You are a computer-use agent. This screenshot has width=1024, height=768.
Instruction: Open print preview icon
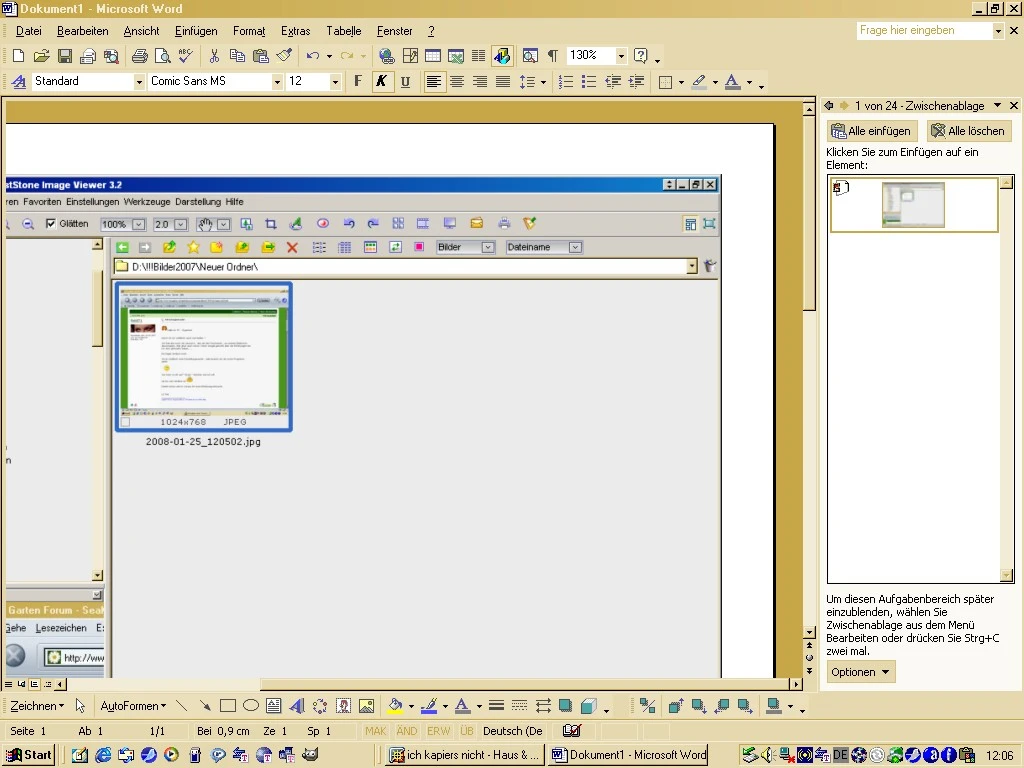coord(163,56)
